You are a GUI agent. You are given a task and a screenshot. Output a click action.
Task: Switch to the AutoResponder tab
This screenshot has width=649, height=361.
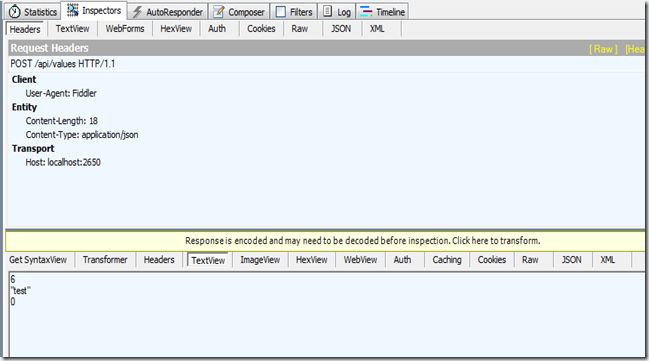pos(168,12)
